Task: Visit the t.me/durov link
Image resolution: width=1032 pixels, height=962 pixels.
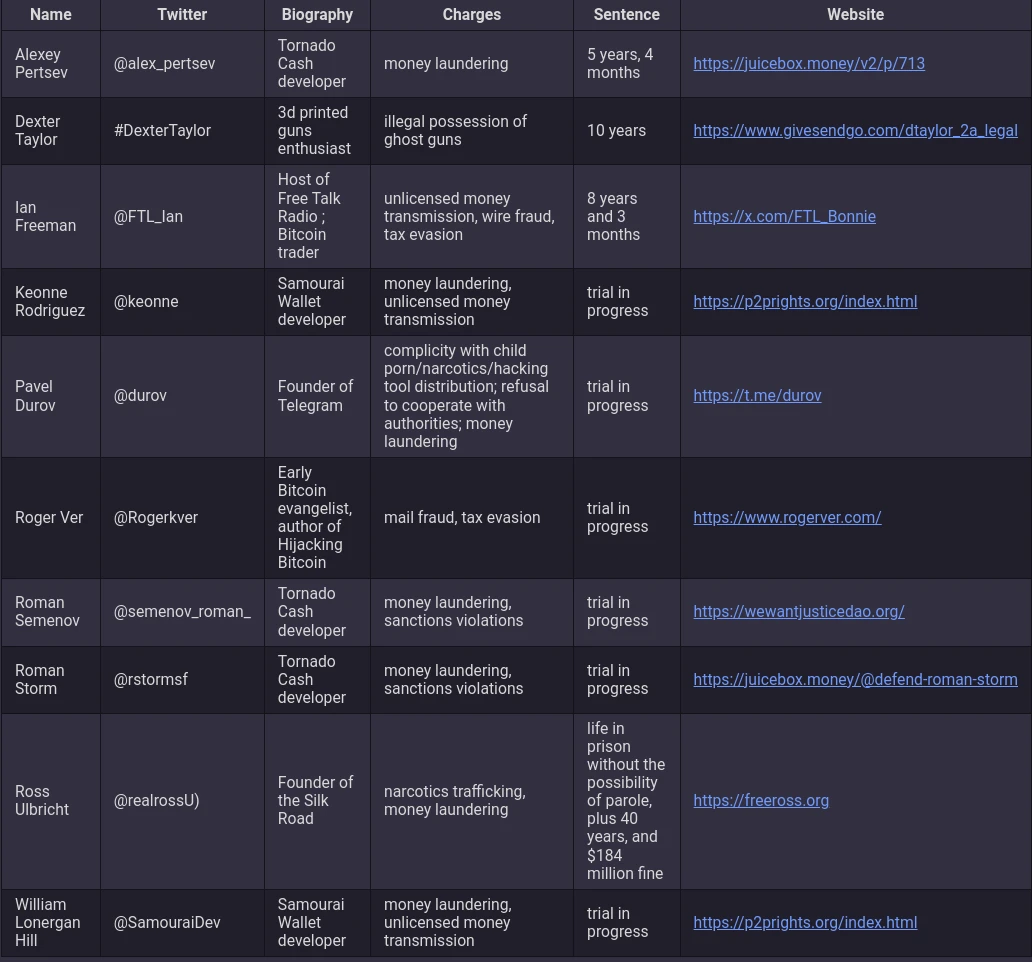Action: tap(757, 396)
